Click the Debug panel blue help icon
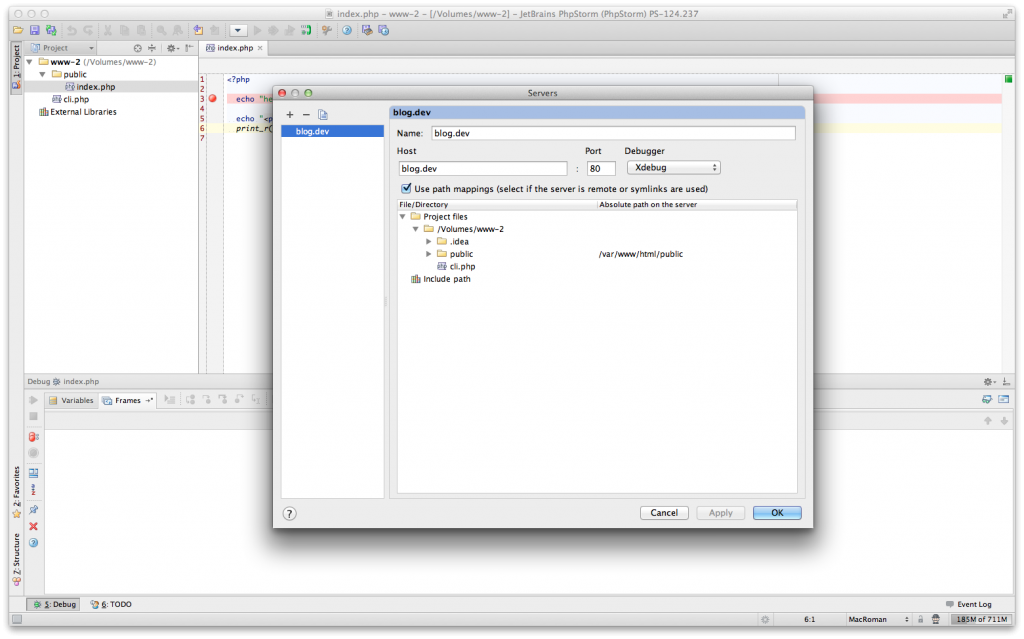 (33, 543)
